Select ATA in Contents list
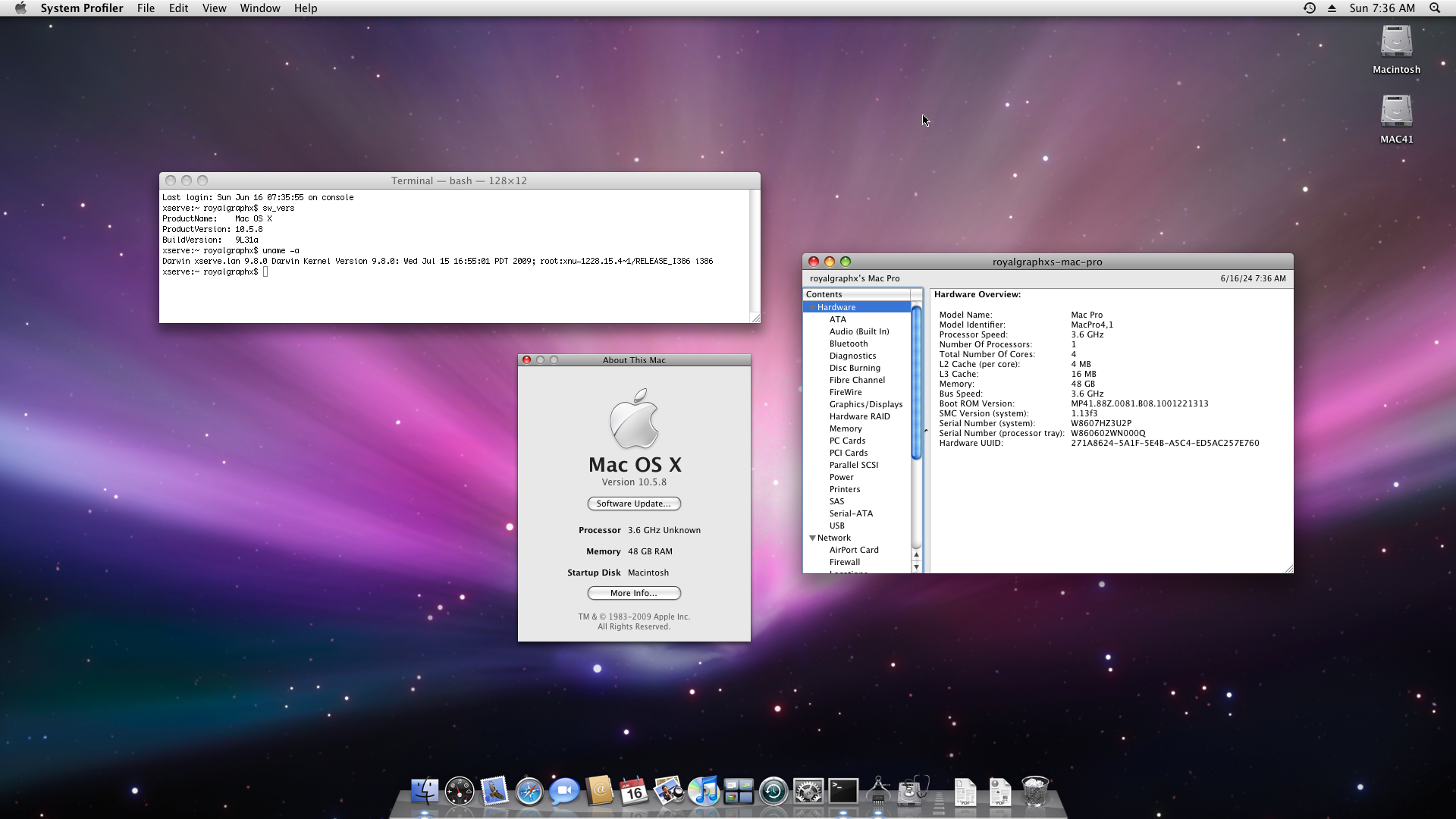 [x=837, y=319]
